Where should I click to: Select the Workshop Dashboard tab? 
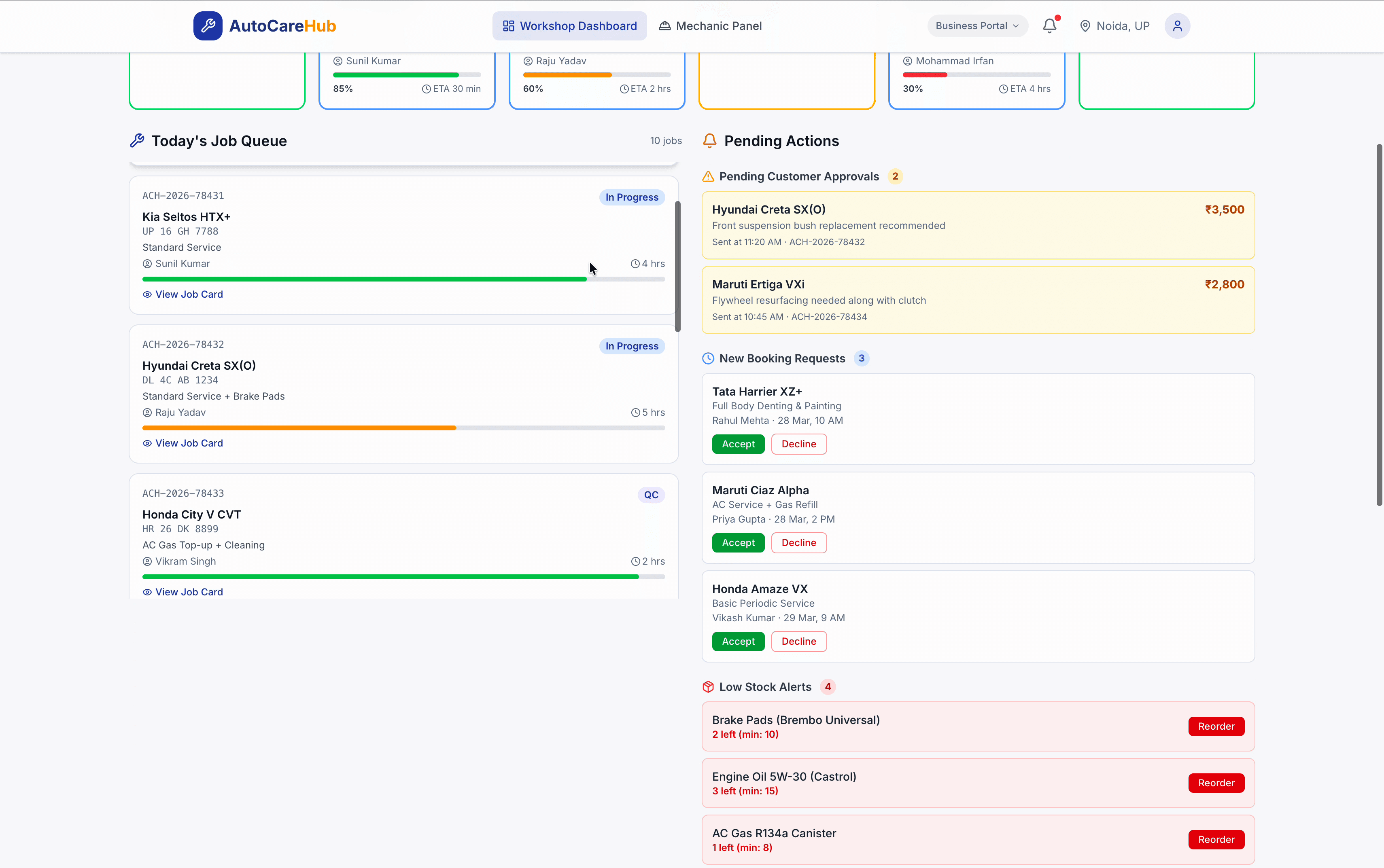(569, 25)
